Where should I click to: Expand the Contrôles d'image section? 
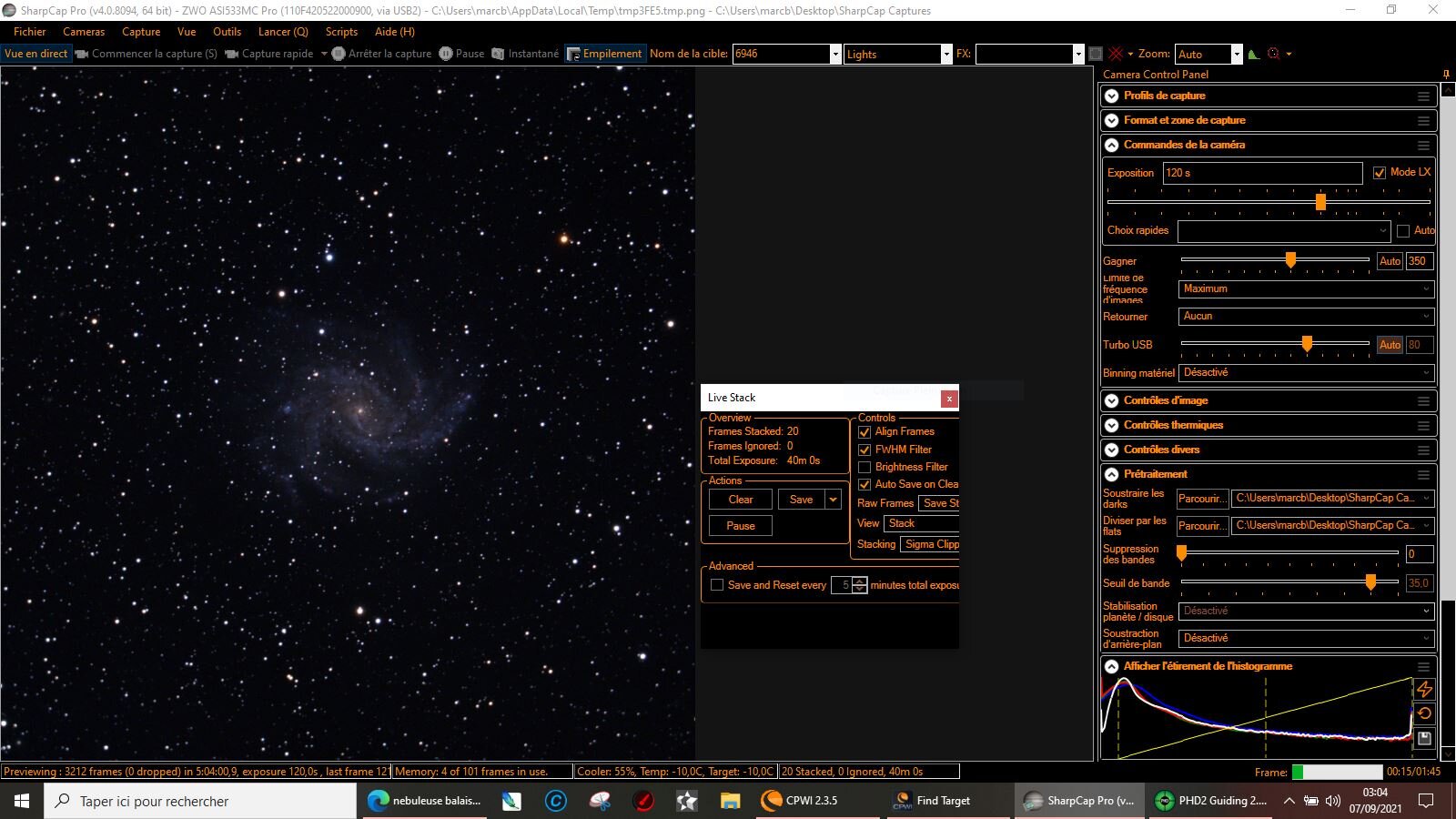[x=1111, y=401]
